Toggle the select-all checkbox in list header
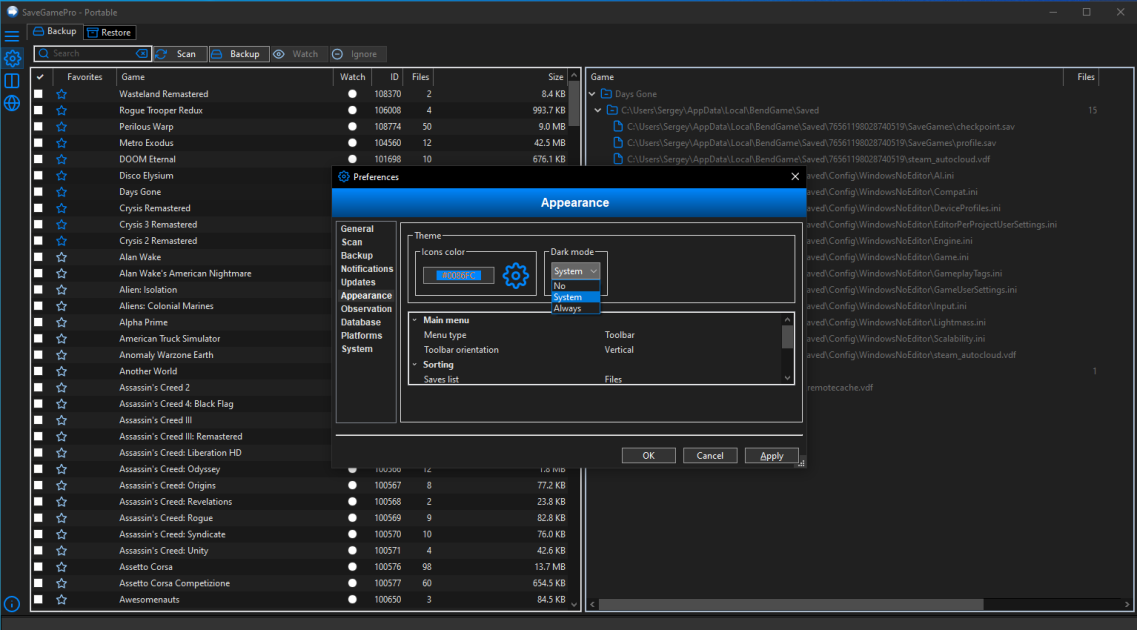 [40, 77]
